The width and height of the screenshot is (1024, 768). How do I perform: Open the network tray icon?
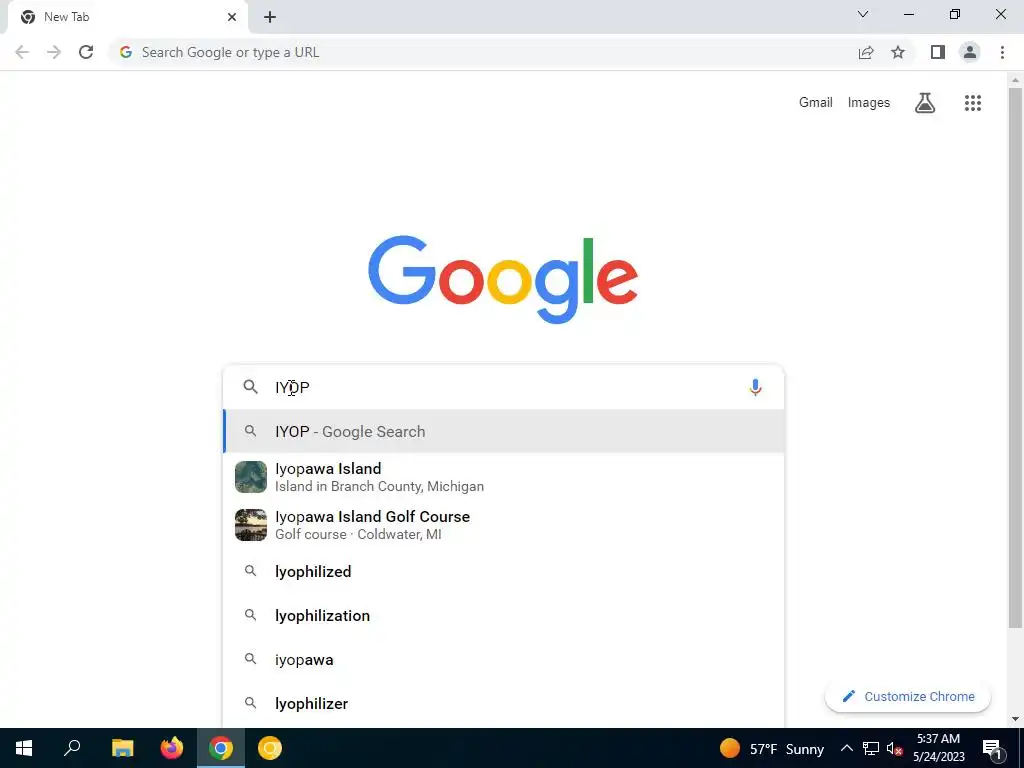coord(871,748)
